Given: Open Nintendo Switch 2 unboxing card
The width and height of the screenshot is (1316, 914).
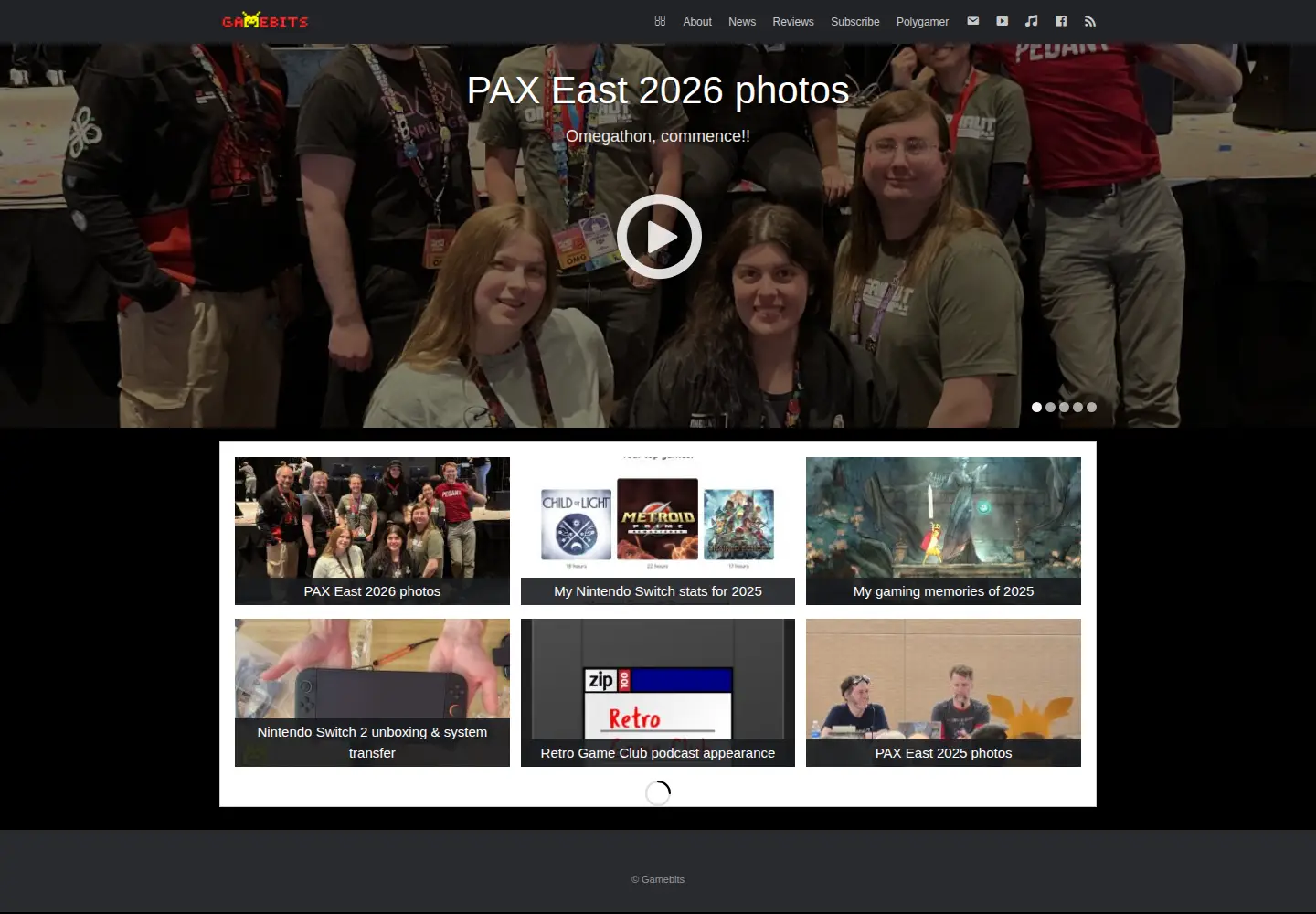Looking at the screenshot, I should coord(372,693).
